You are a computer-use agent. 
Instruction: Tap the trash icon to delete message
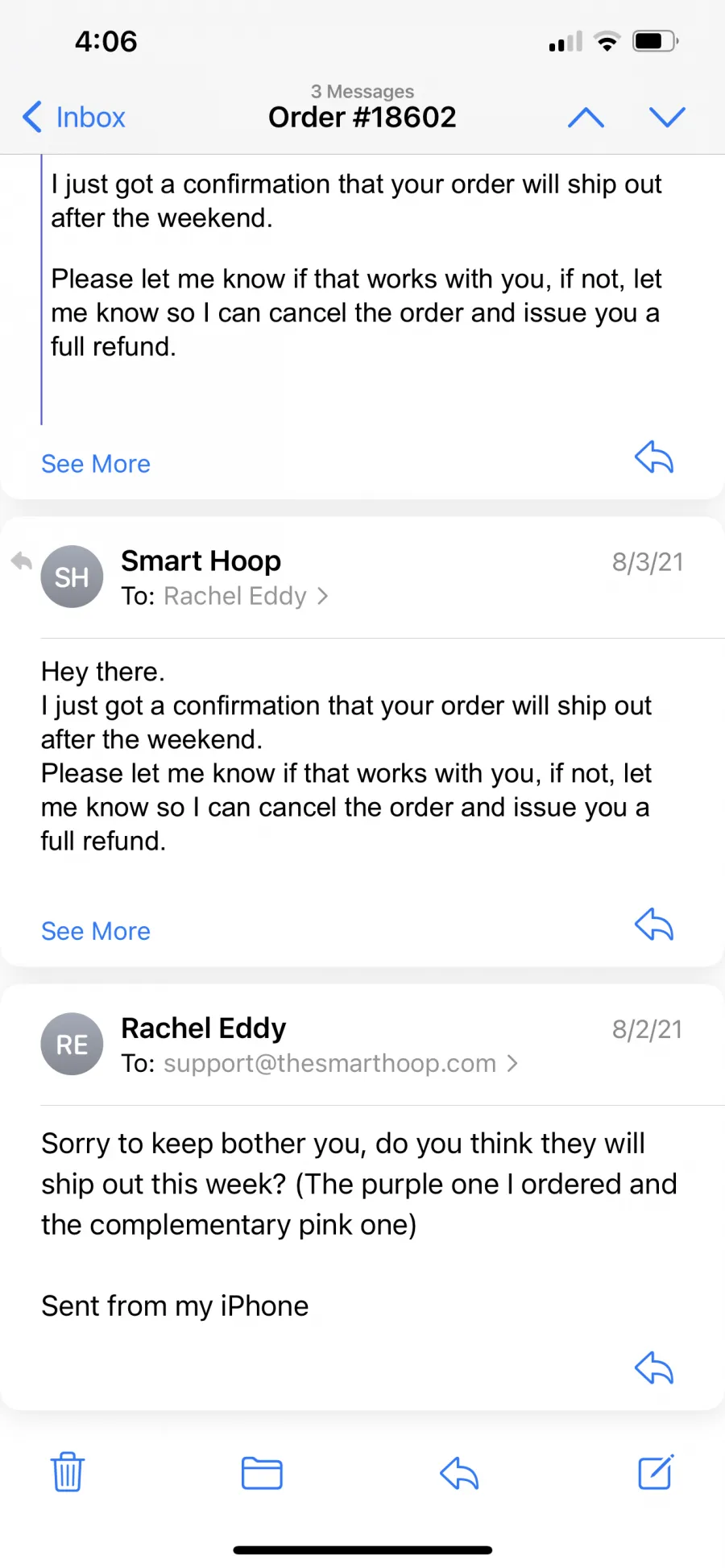click(x=68, y=1472)
